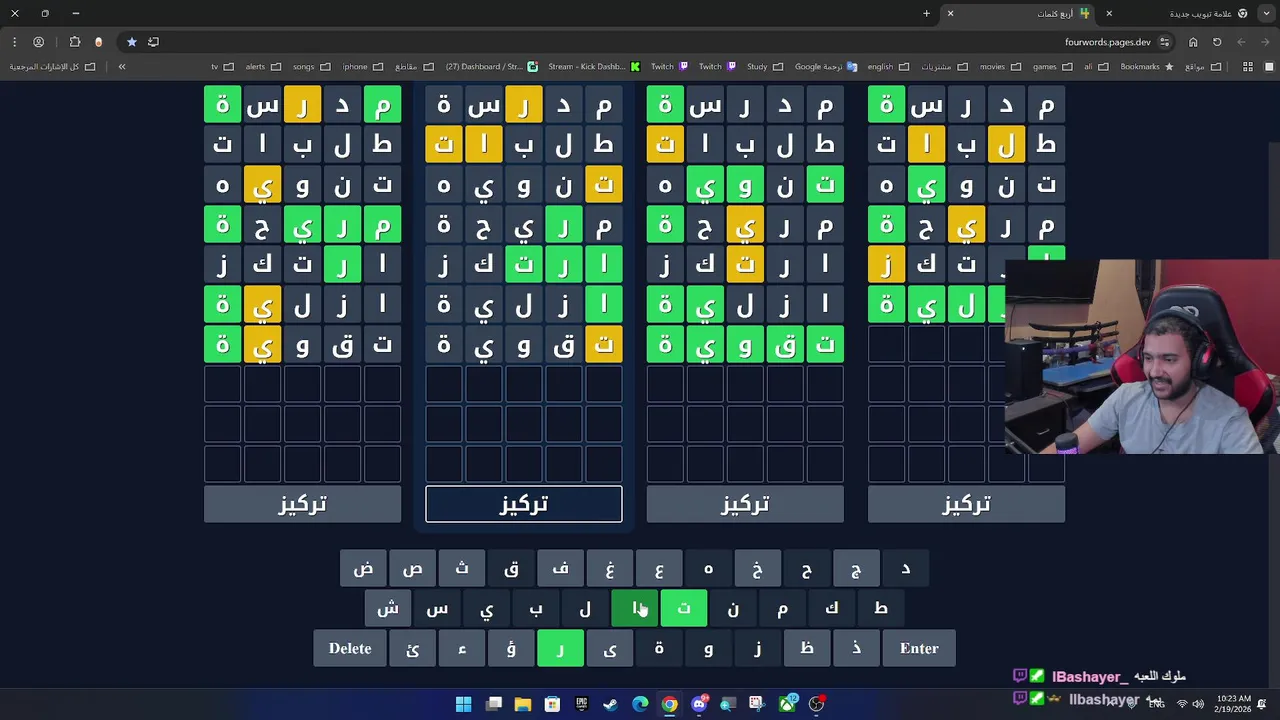This screenshot has width=1280, height=720.
Task: Open the Stream - Kick Dashboard bookmark
Action: click(594, 67)
